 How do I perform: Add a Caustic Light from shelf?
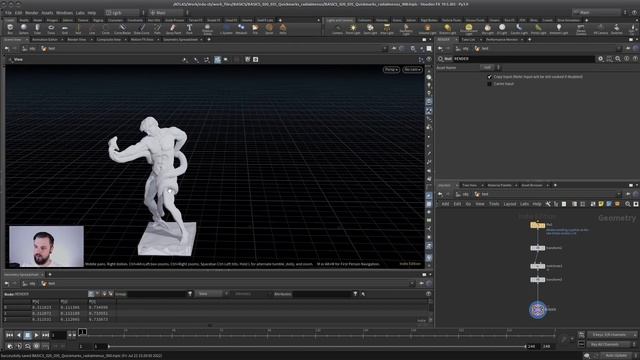tap(519, 29)
